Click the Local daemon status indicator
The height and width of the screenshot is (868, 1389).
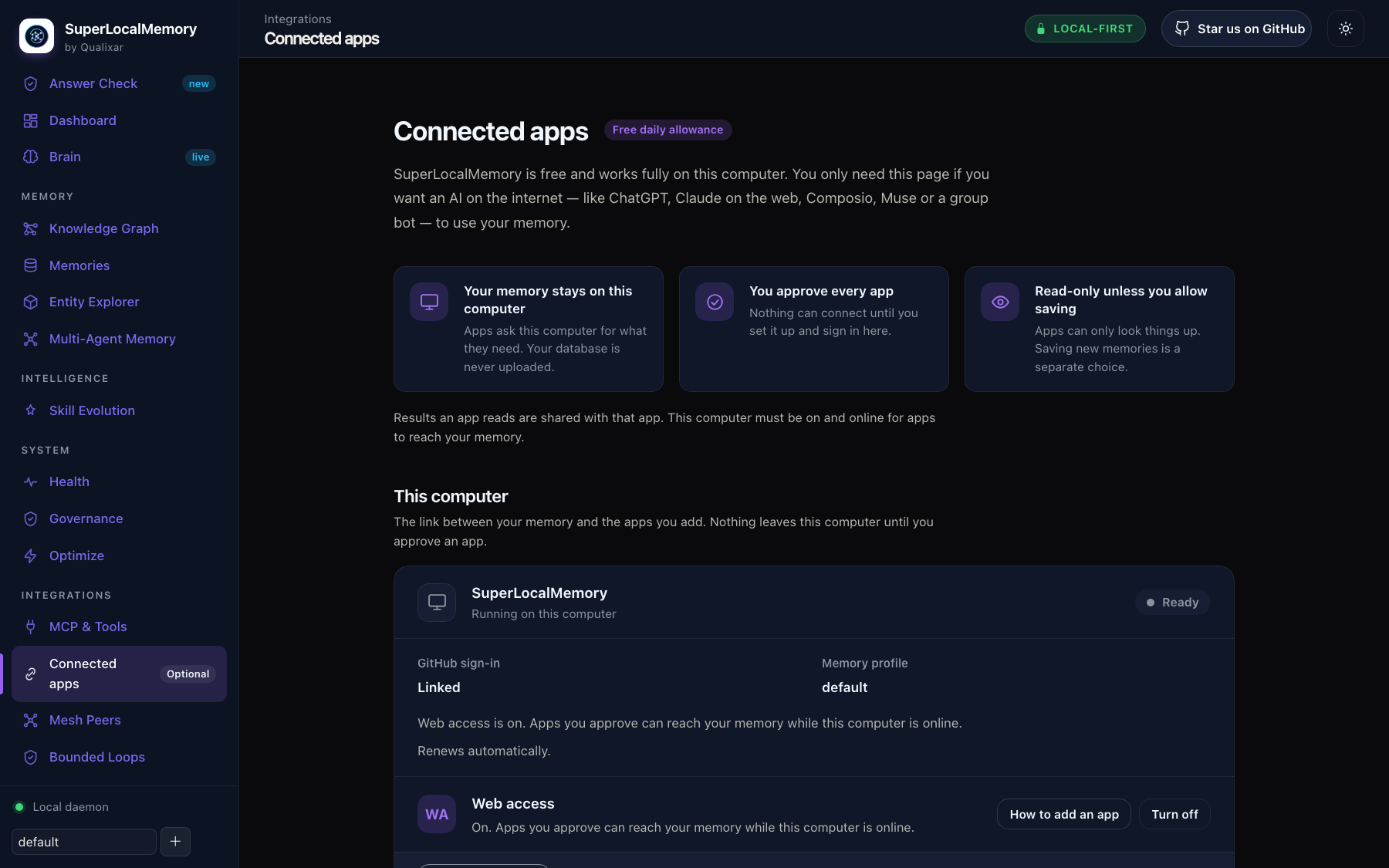coord(63,807)
